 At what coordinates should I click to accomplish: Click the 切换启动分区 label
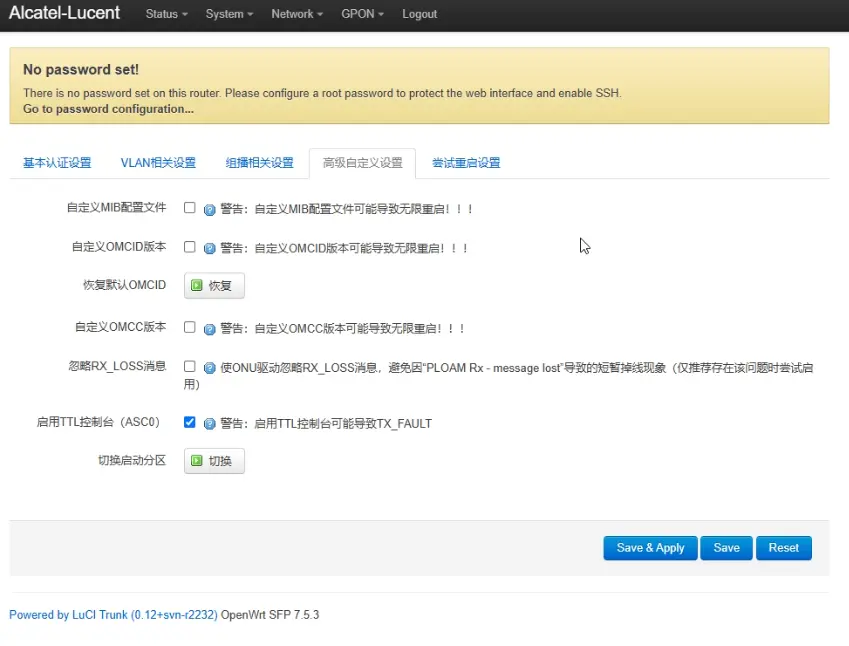(132, 460)
